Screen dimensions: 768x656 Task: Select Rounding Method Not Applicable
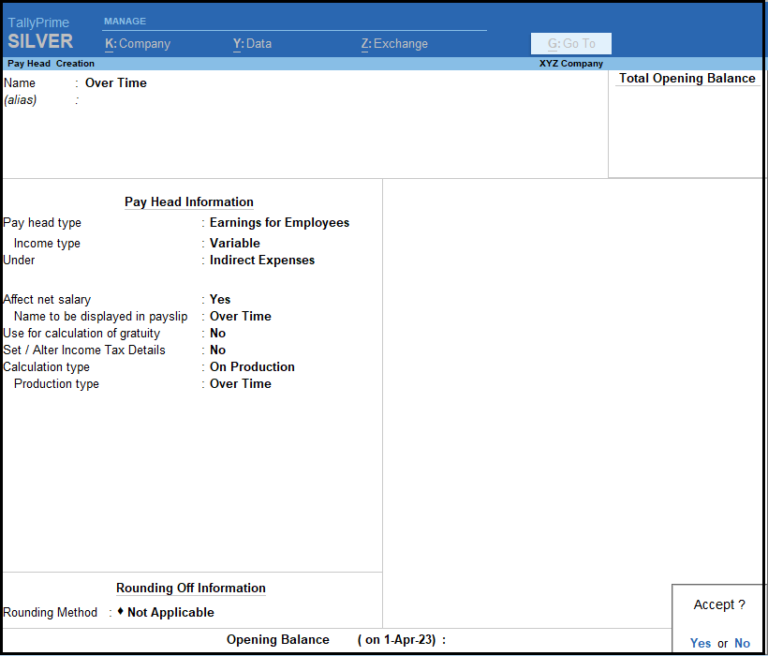(x=170, y=612)
